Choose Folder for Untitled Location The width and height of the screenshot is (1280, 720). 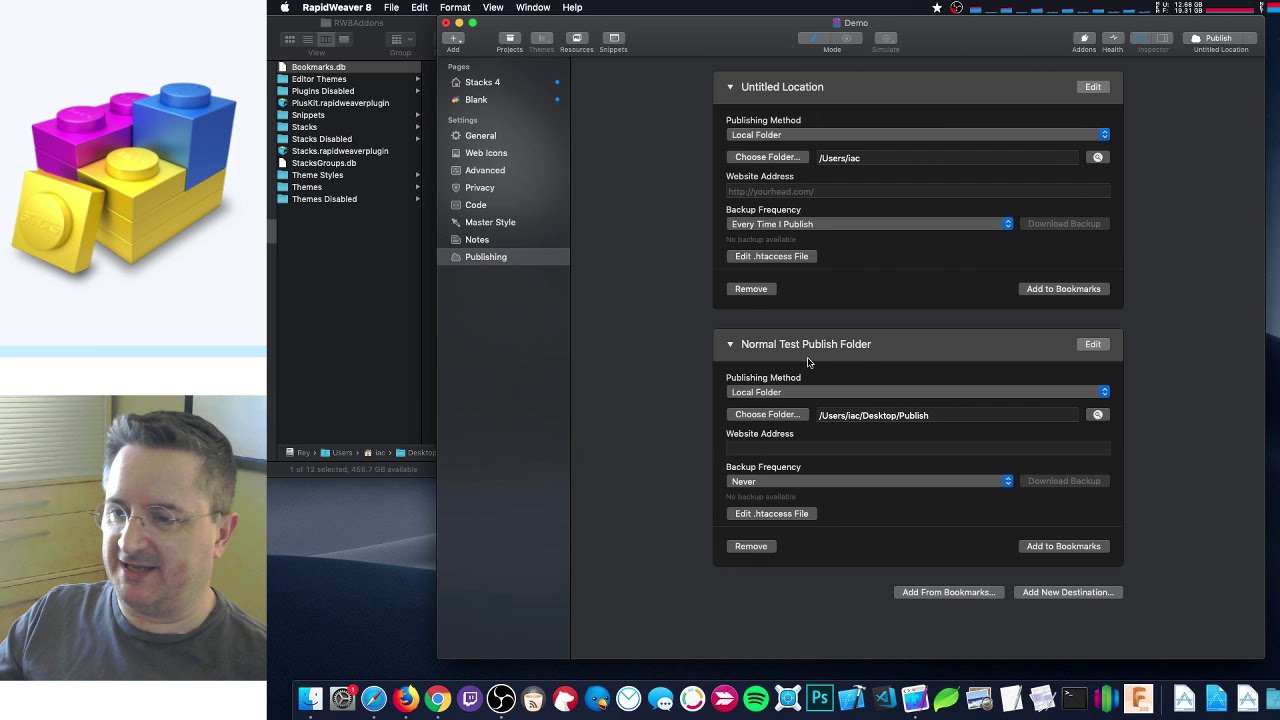click(x=767, y=157)
